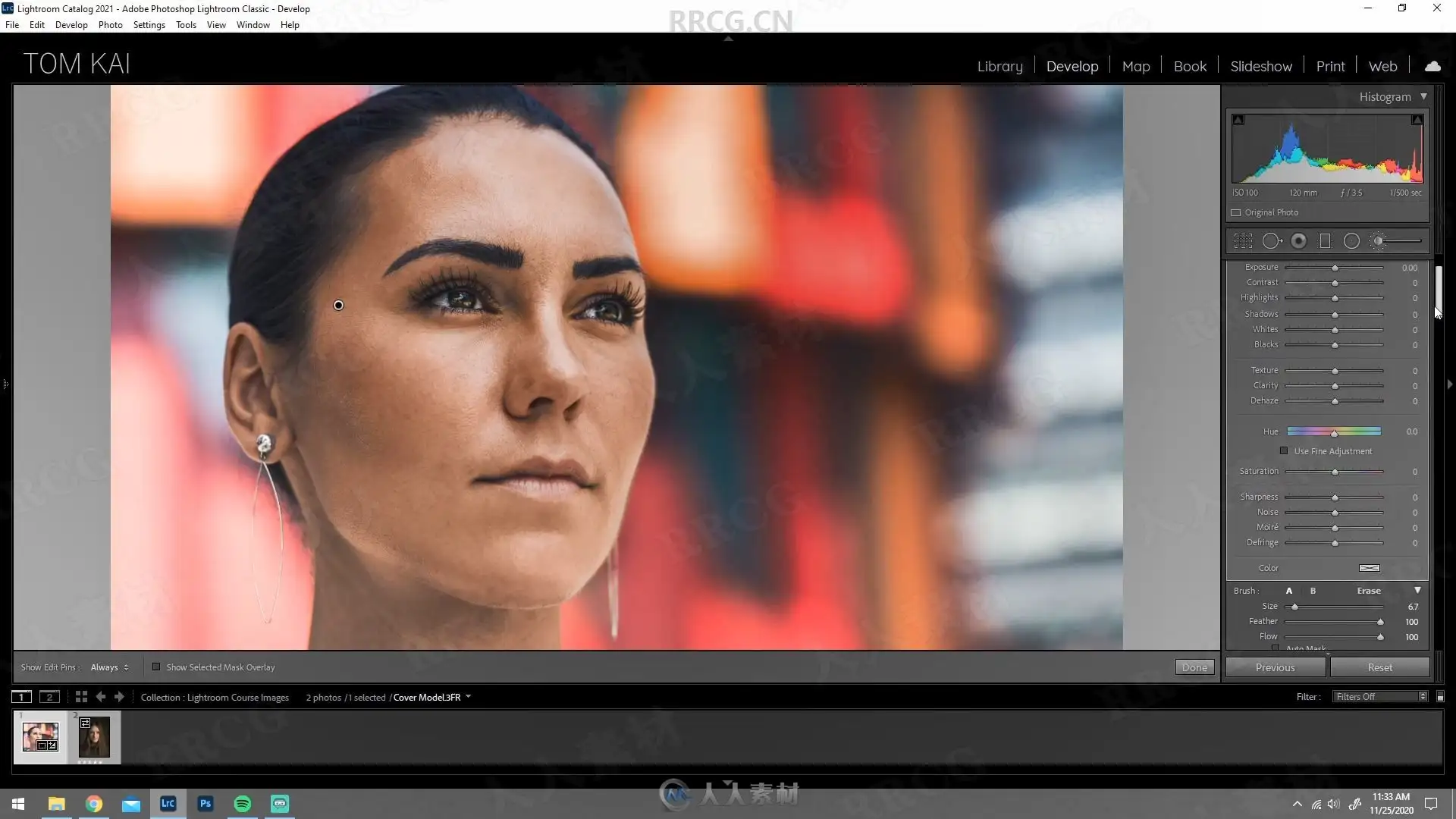Viewport: 1456px width, 819px height.
Task: Select the Crop Overlay tool
Action: pyautogui.click(x=1243, y=241)
